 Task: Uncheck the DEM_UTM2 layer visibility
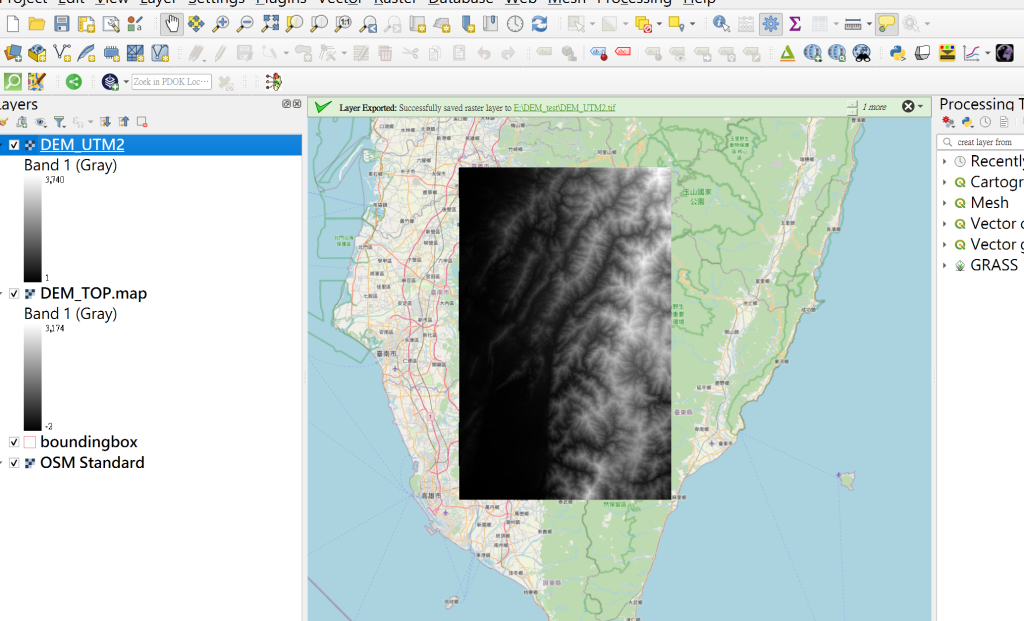tap(14, 145)
